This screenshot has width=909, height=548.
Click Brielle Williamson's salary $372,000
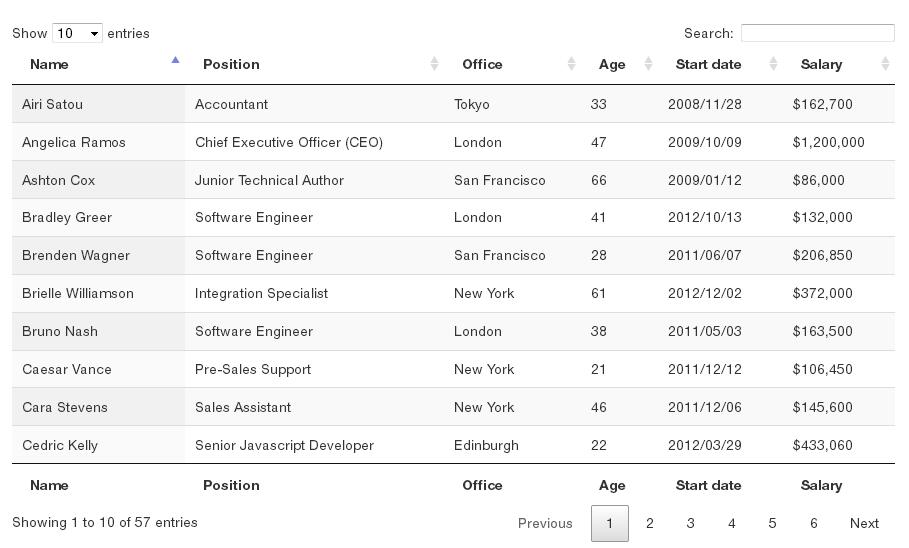(x=822, y=293)
